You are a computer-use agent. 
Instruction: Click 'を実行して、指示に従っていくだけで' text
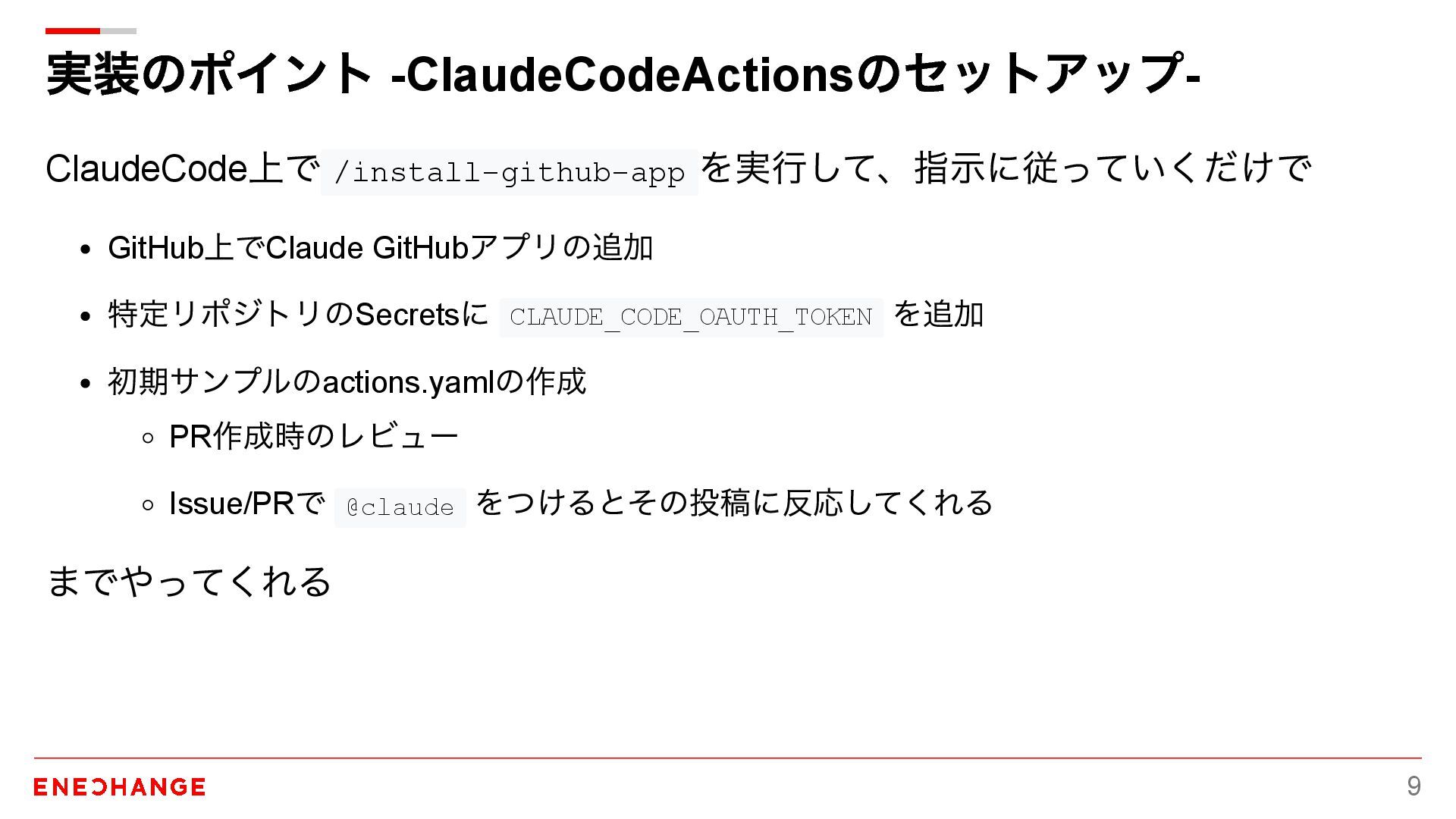pyautogui.click(x=1006, y=168)
